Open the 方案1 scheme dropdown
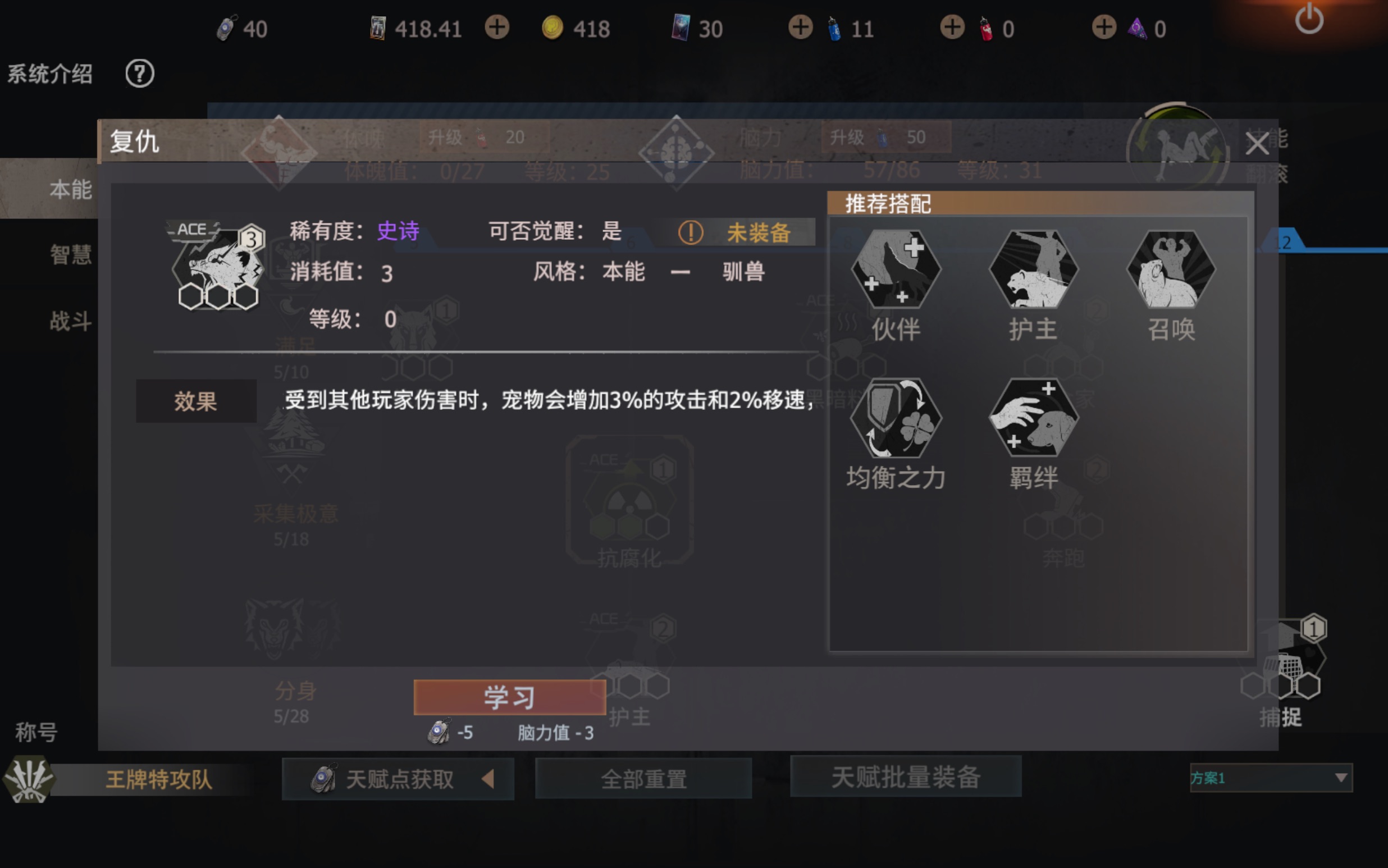Viewport: 1388px width, 868px height. click(x=1271, y=778)
